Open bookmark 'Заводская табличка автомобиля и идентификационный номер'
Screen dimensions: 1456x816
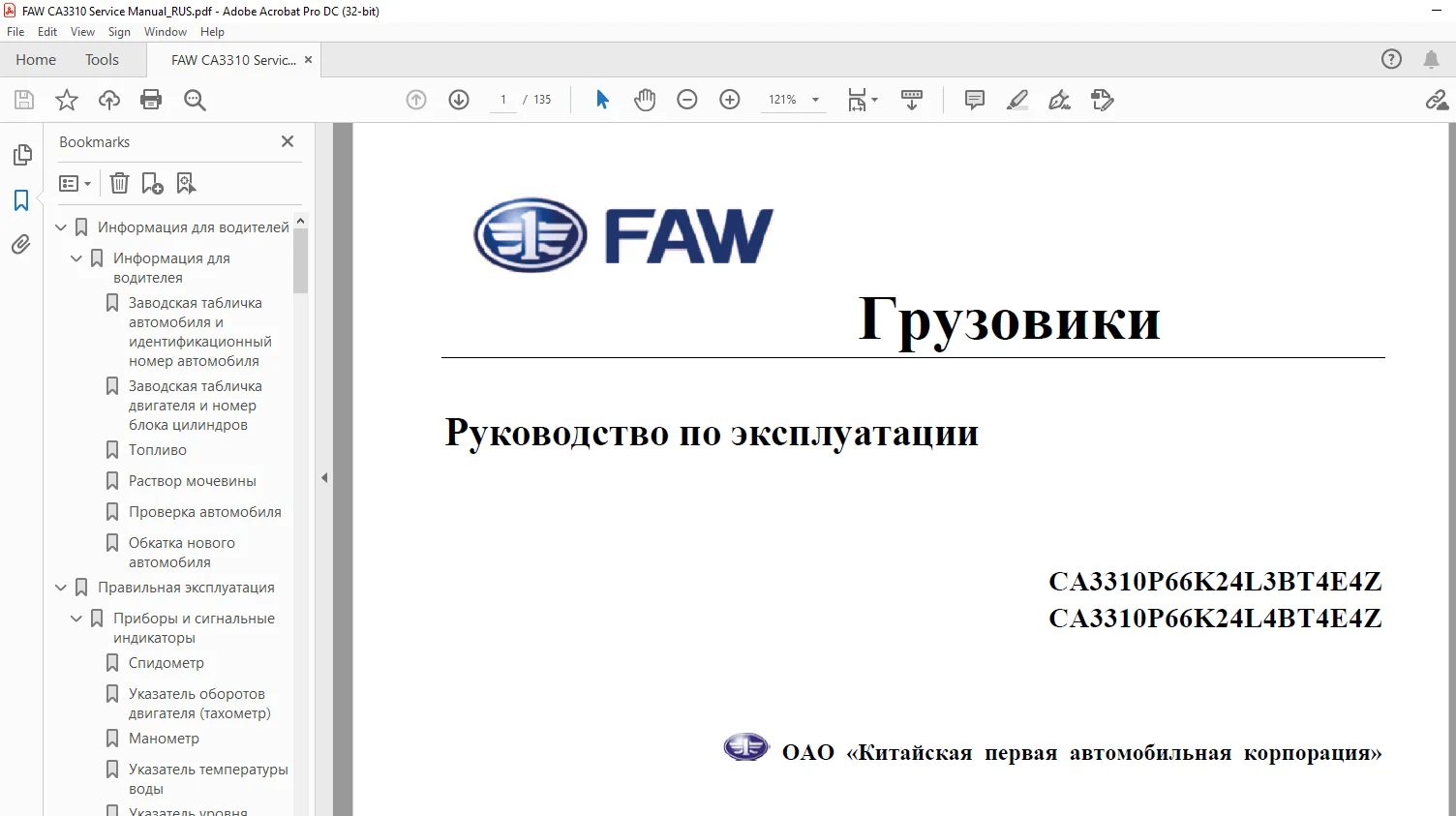[x=200, y=332]
